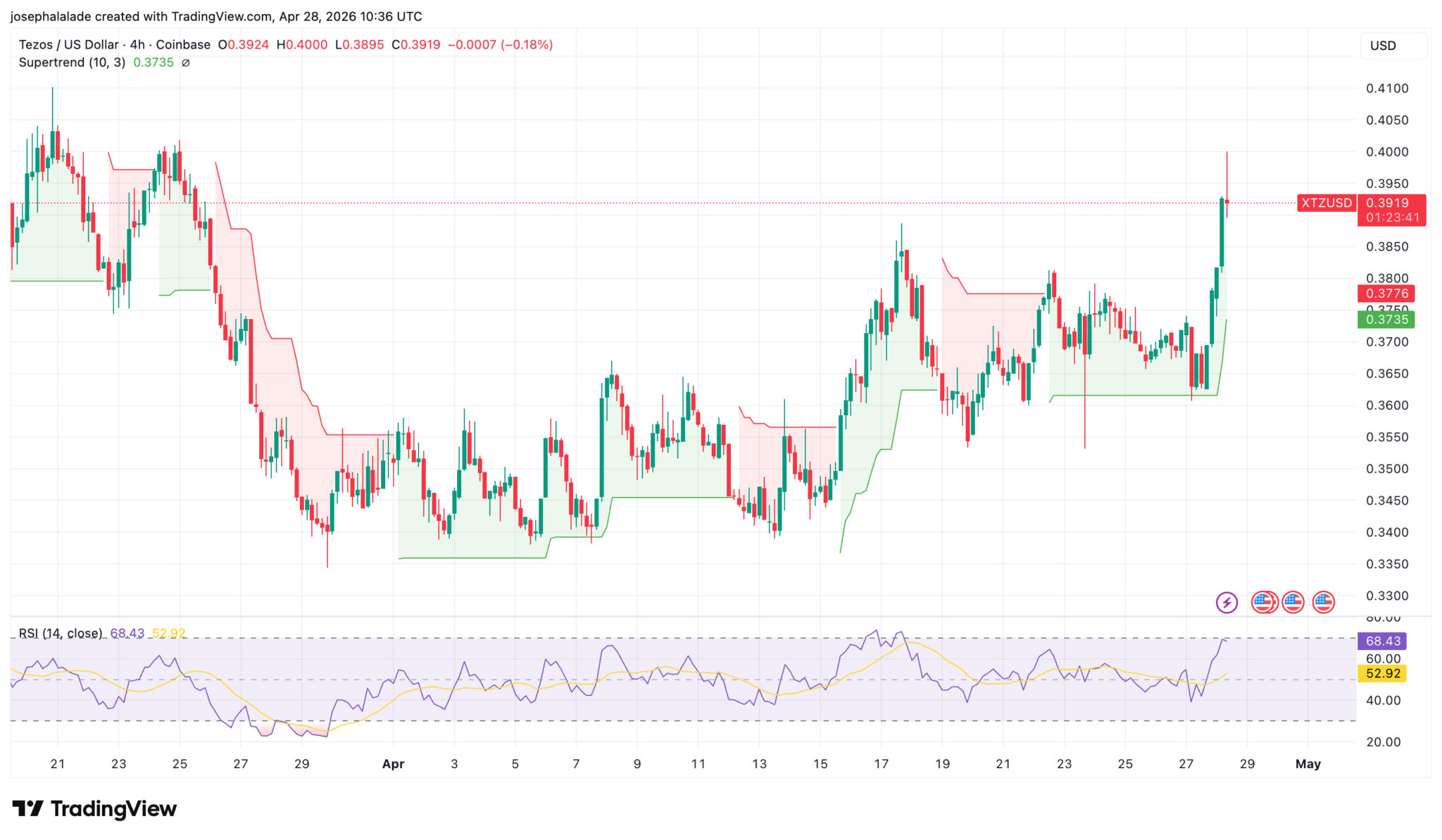Click the stacked US flag events icon

pyautogui.click(x=1265, y=602)
